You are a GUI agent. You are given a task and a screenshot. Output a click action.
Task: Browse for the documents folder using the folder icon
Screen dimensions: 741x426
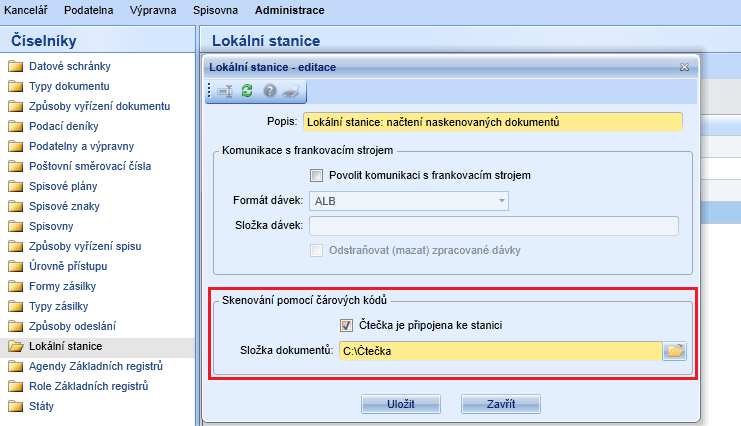click(x=674, y=351)
